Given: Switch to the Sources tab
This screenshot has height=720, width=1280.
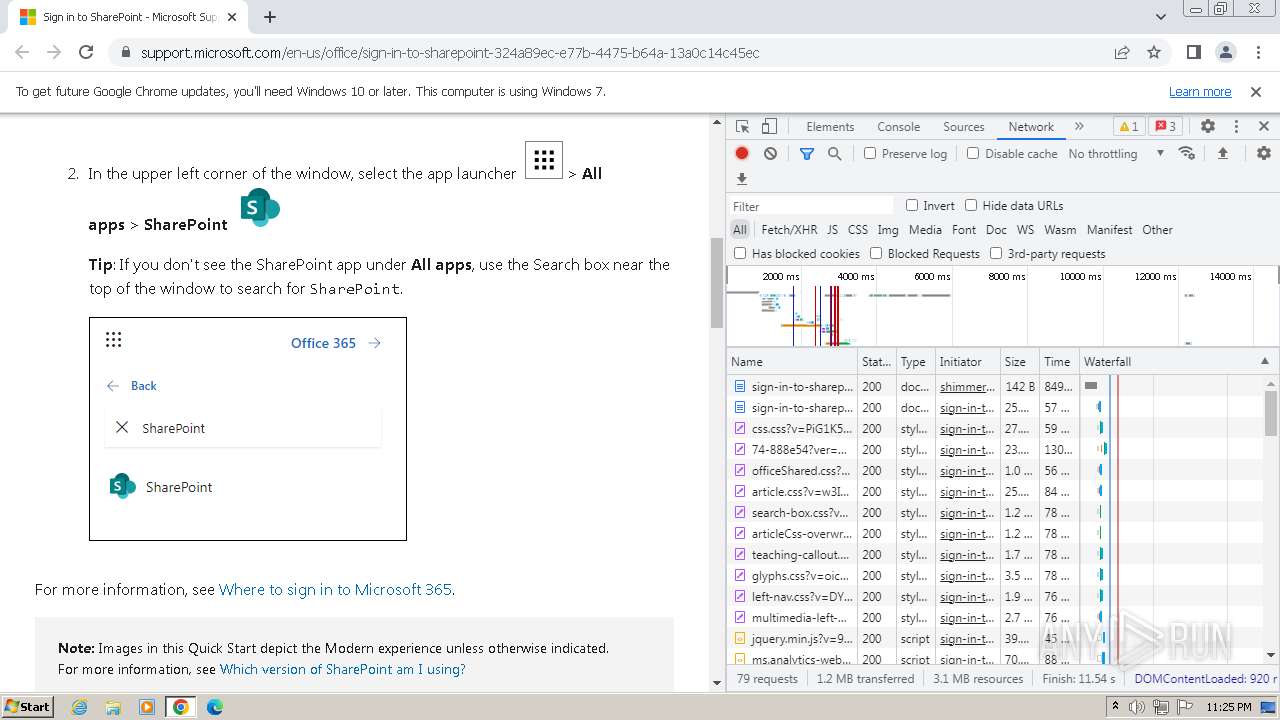Looking at the screenshot, I should [964, 126].
